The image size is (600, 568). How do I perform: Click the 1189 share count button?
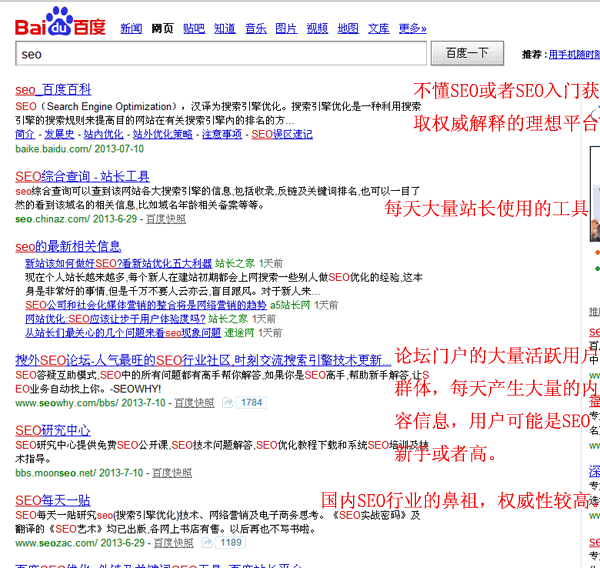coord(231,543)
